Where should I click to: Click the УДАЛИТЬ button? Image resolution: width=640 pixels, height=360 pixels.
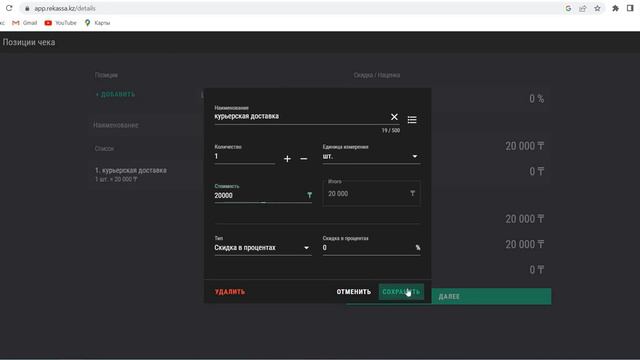[x=230, y=292]
